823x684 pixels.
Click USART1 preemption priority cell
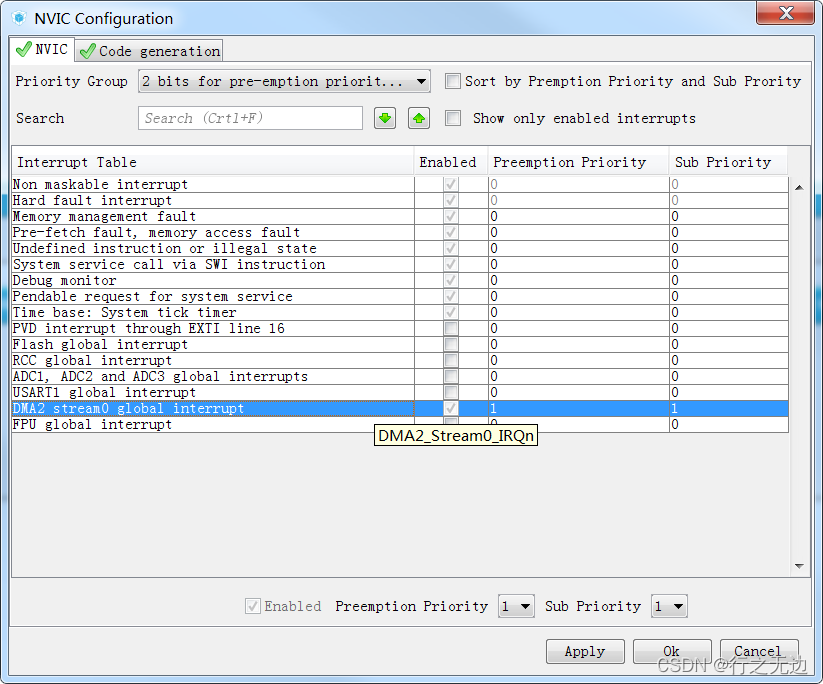tap(578, 393)
